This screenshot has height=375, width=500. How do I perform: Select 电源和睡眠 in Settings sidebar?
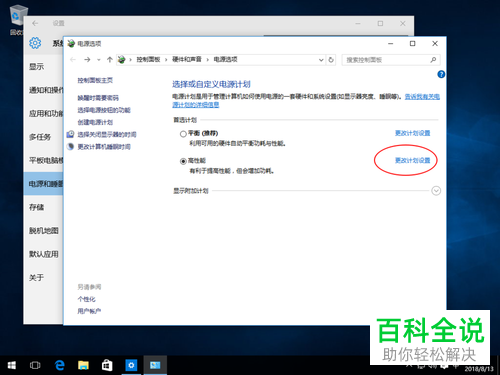coord(43,184)
